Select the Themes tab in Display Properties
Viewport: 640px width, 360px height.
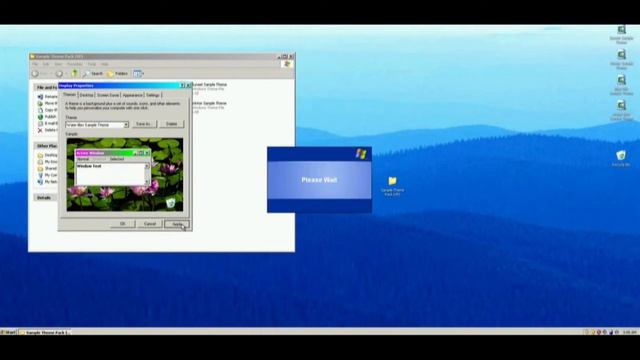point(69,95)
